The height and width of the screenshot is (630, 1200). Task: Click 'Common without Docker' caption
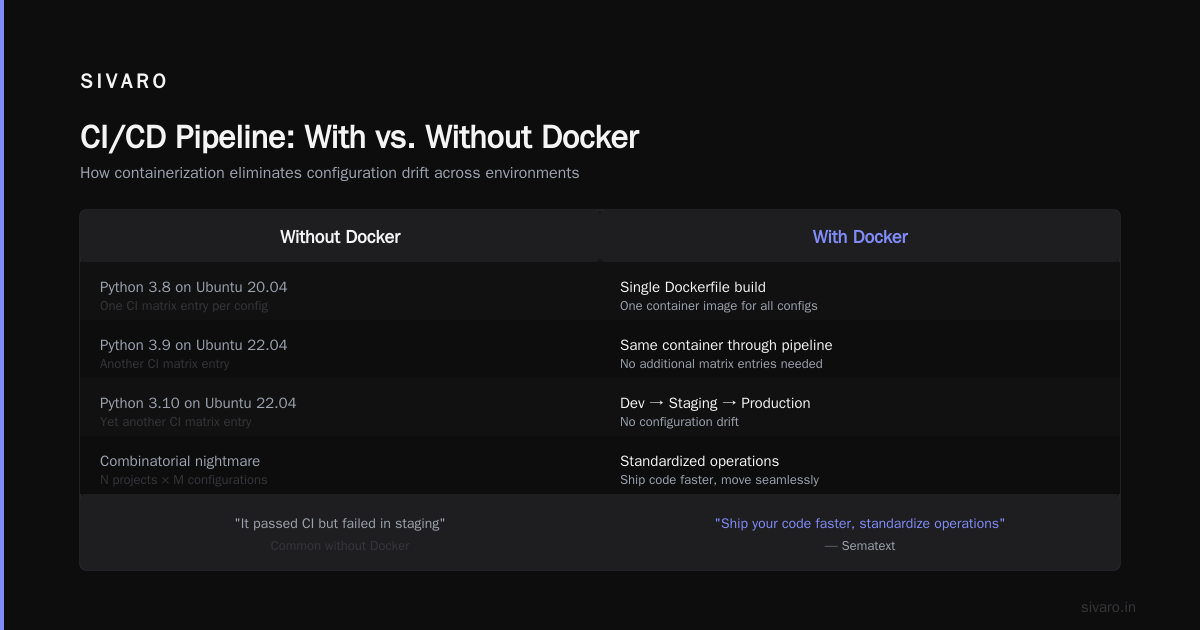click(340, 546)
